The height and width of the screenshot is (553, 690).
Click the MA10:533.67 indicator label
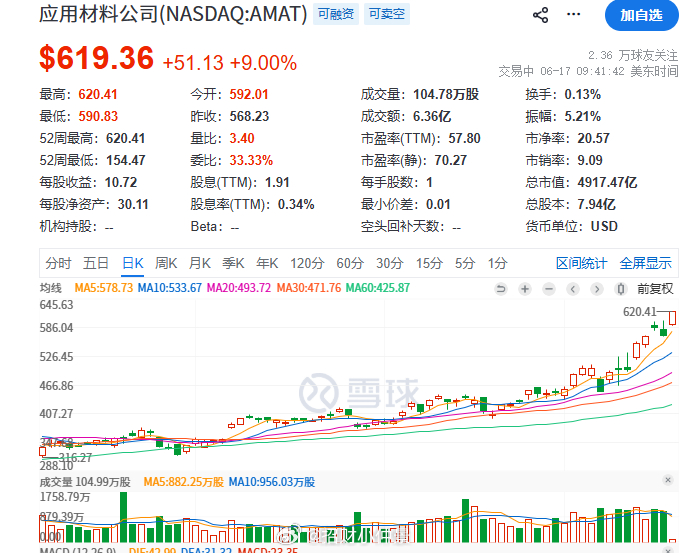click(x=170, y=288)
